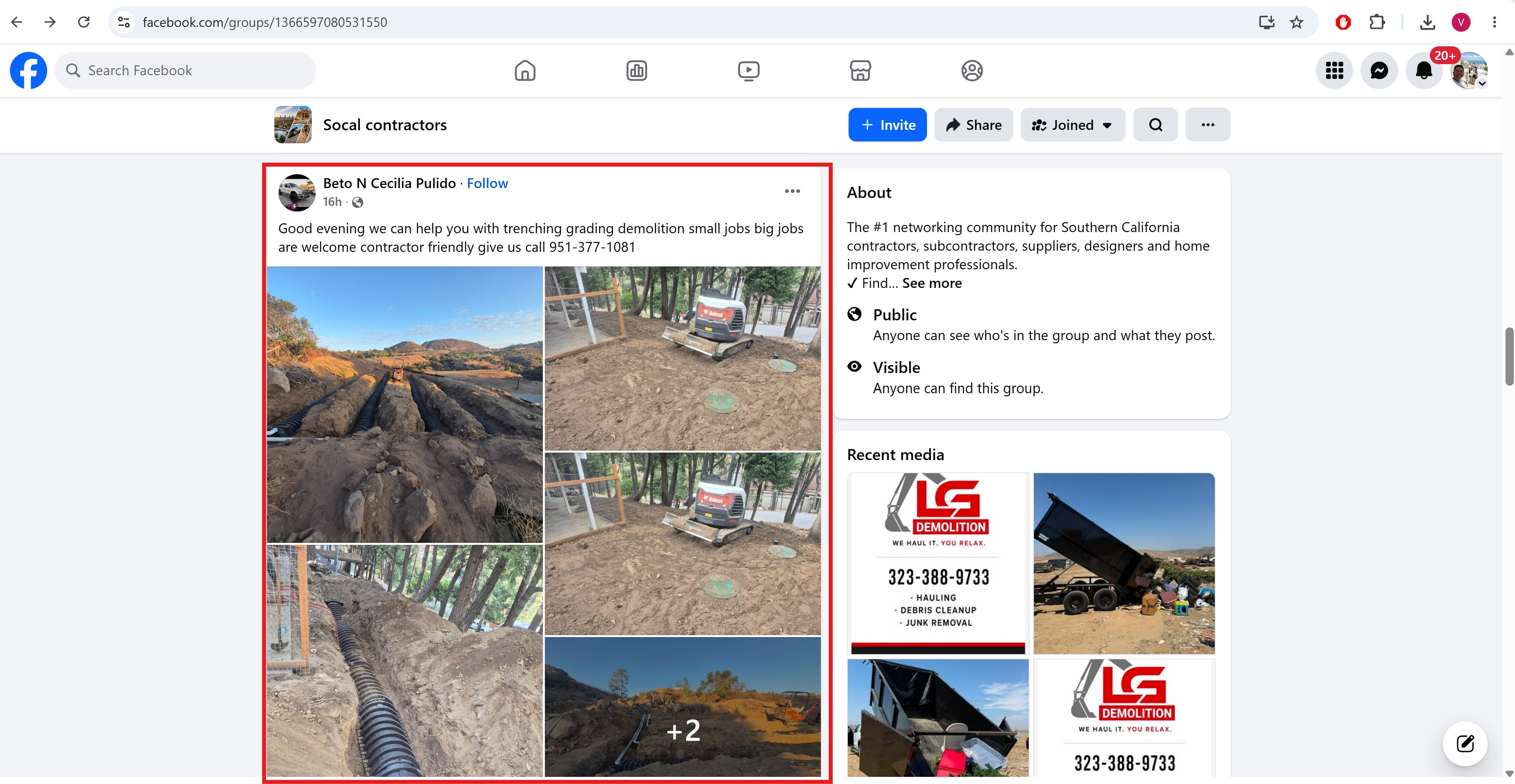
Task: Focus the Search Facebook field
Action: (x=185, y=70)
